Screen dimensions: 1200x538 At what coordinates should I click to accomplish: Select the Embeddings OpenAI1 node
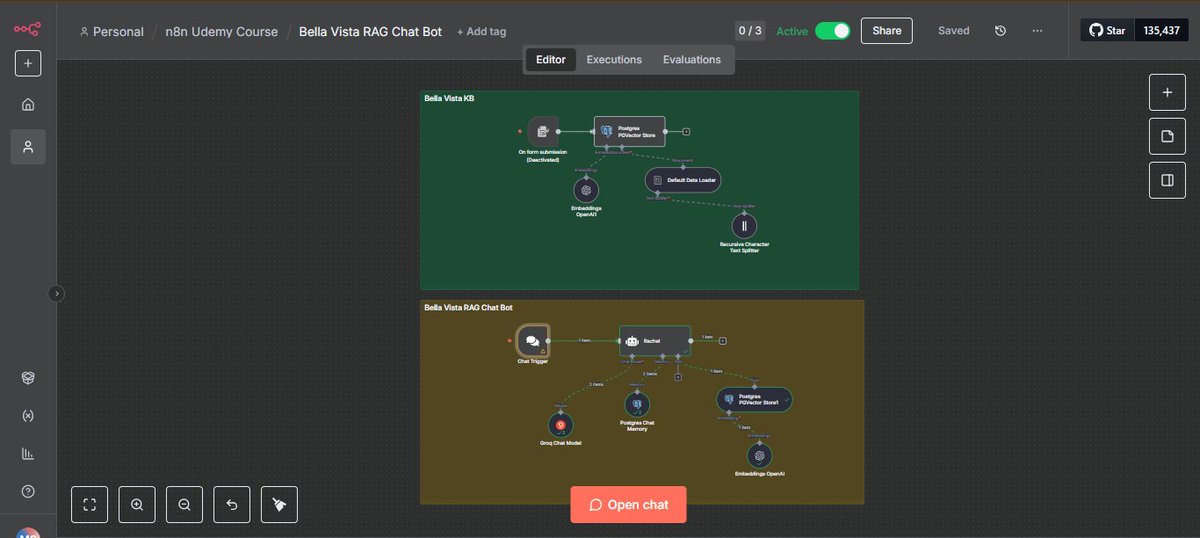click(587, 190)
